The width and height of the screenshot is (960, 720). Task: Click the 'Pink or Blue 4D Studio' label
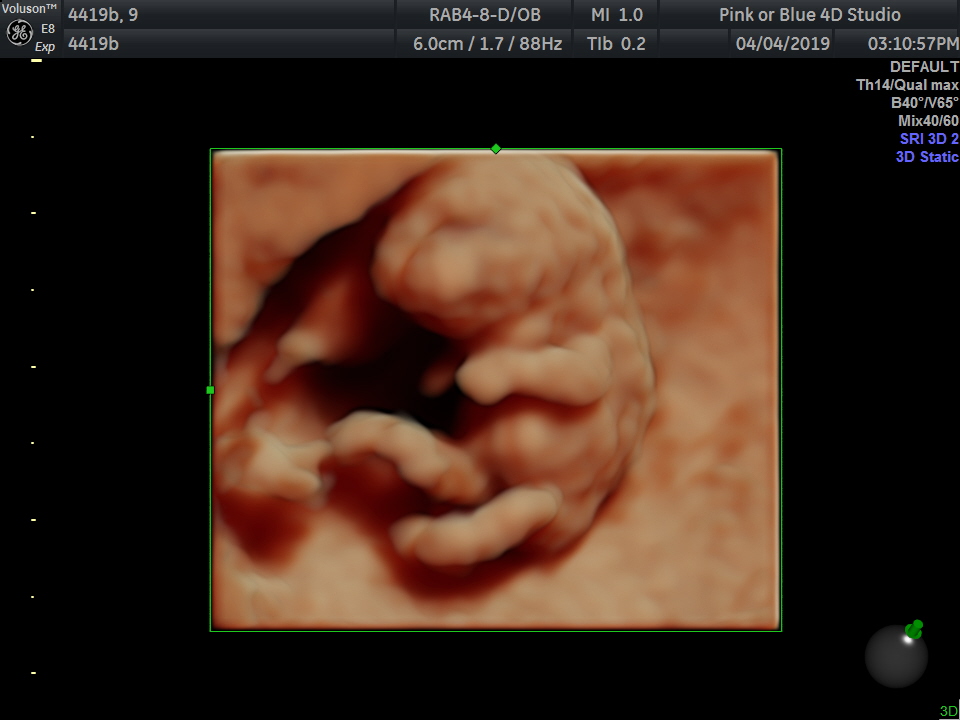[x=809, y=15]
